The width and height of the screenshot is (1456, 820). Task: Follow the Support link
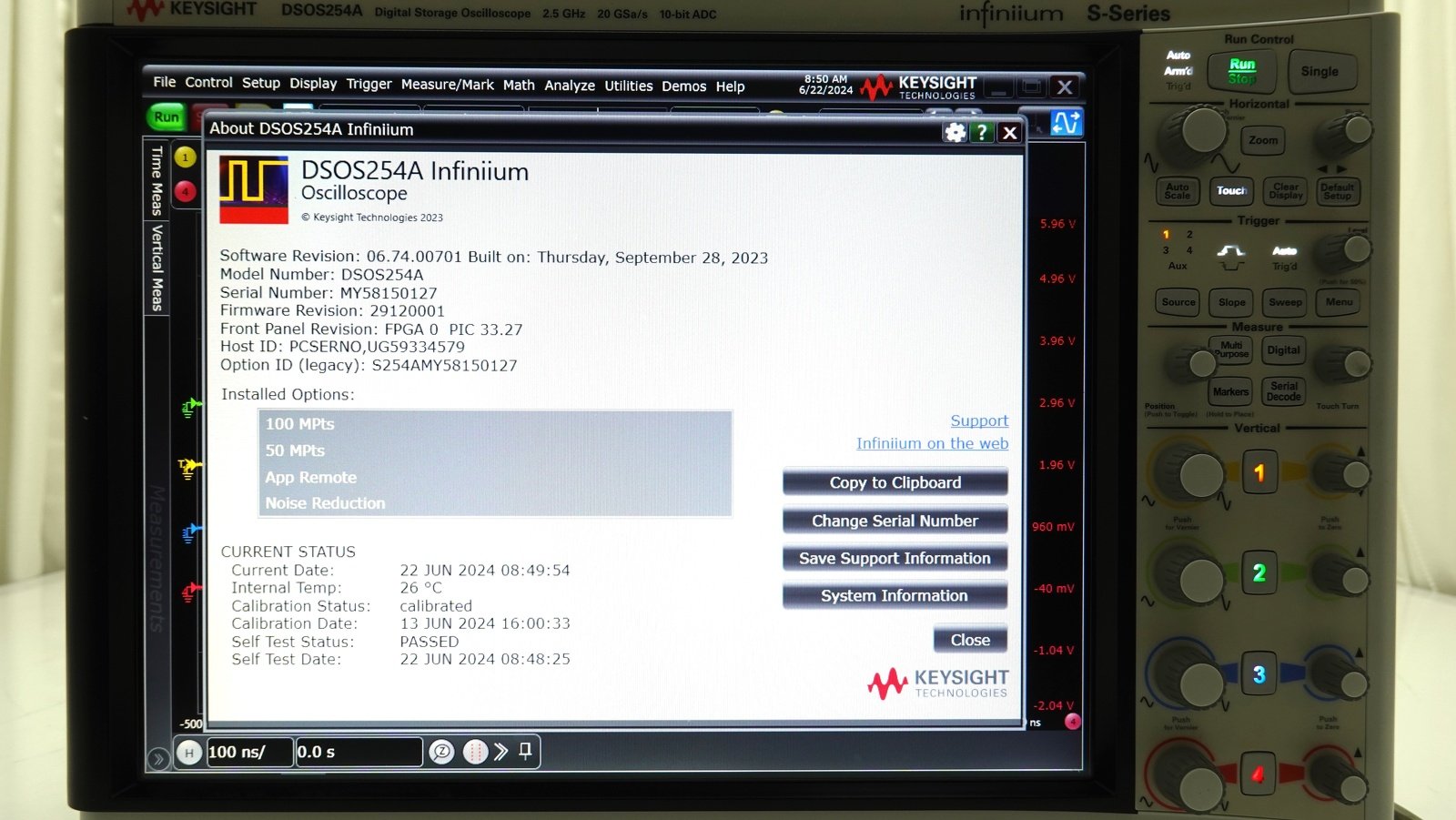tap(979, 420)
